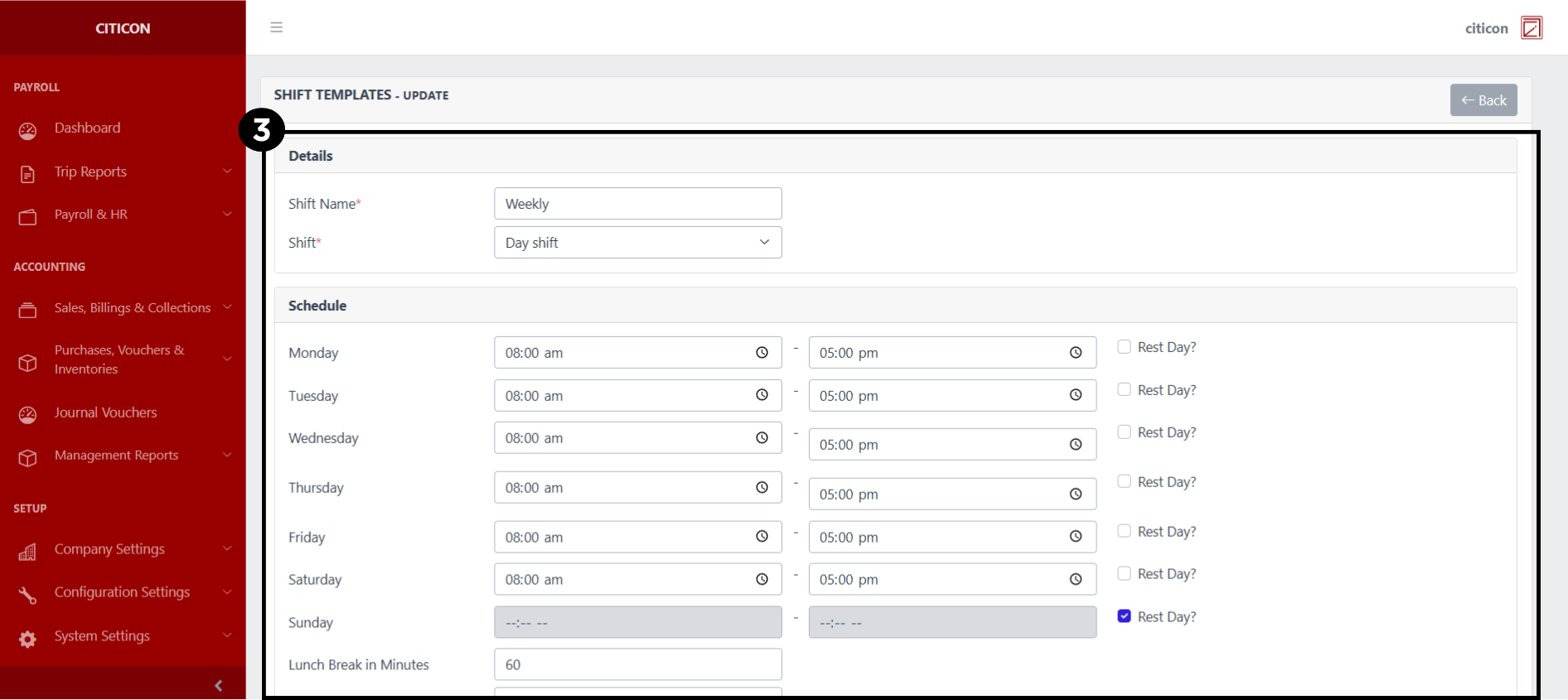Viewport: 1568px width, 700px height.
Task: Open Wednesday start time clock picker
Action: click(762, 437)
